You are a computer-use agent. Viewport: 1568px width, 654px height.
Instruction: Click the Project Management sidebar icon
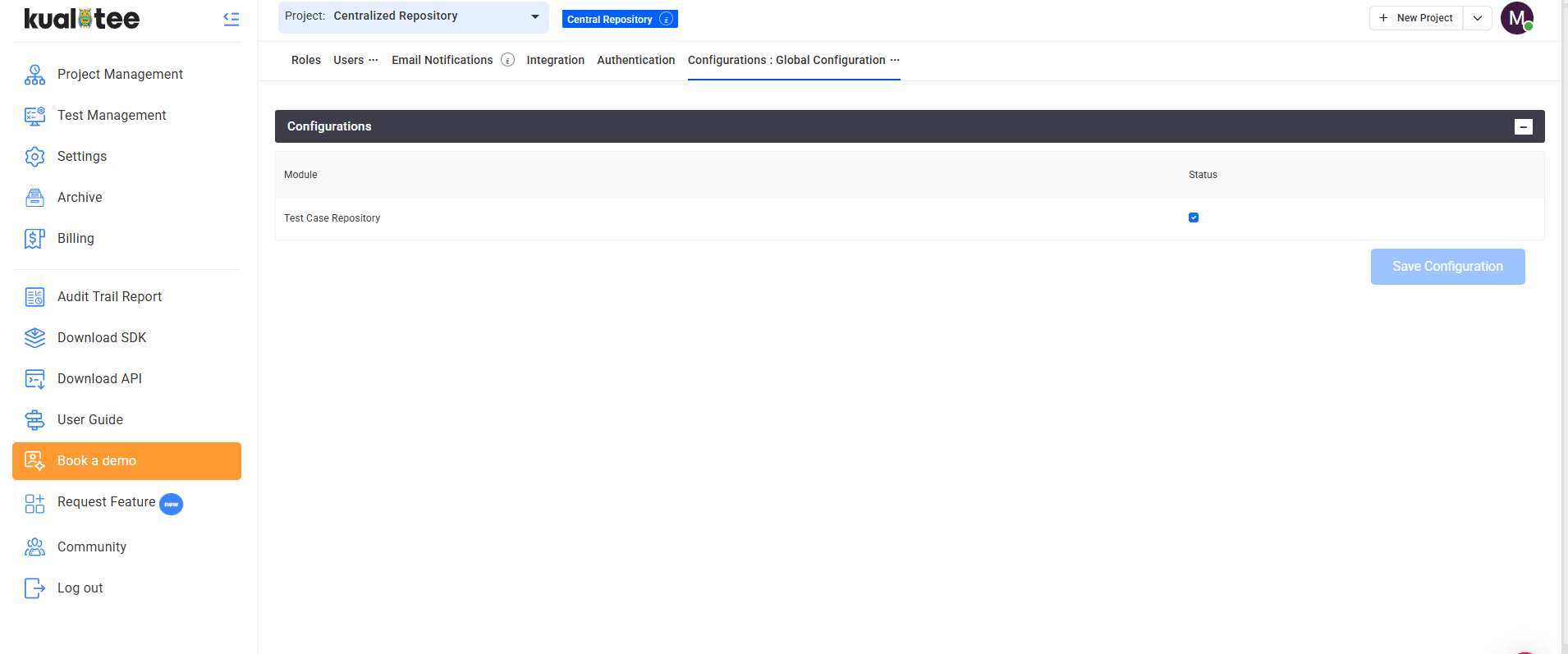point(34,75)
